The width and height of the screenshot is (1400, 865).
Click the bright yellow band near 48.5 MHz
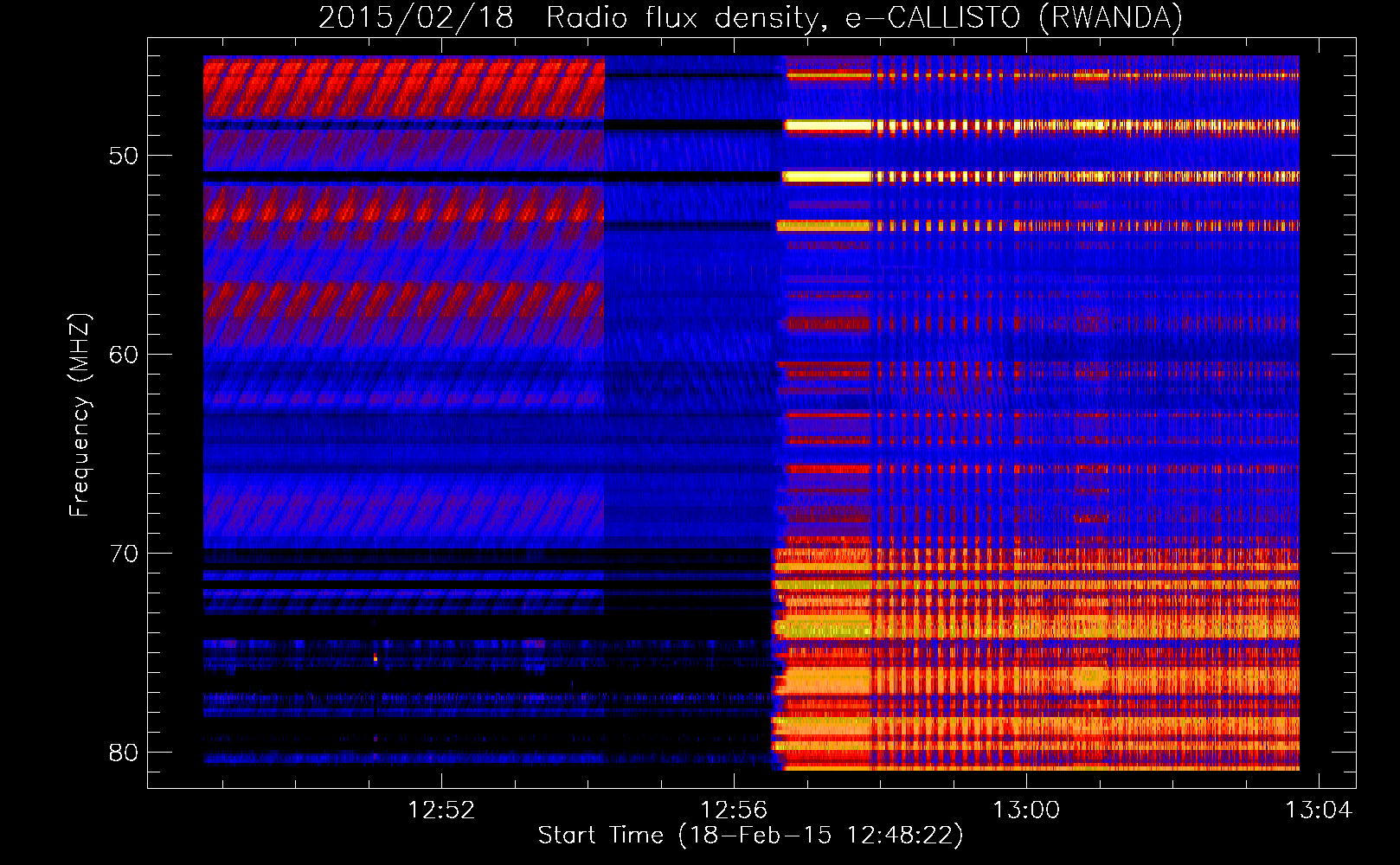tap(1042, 125)
